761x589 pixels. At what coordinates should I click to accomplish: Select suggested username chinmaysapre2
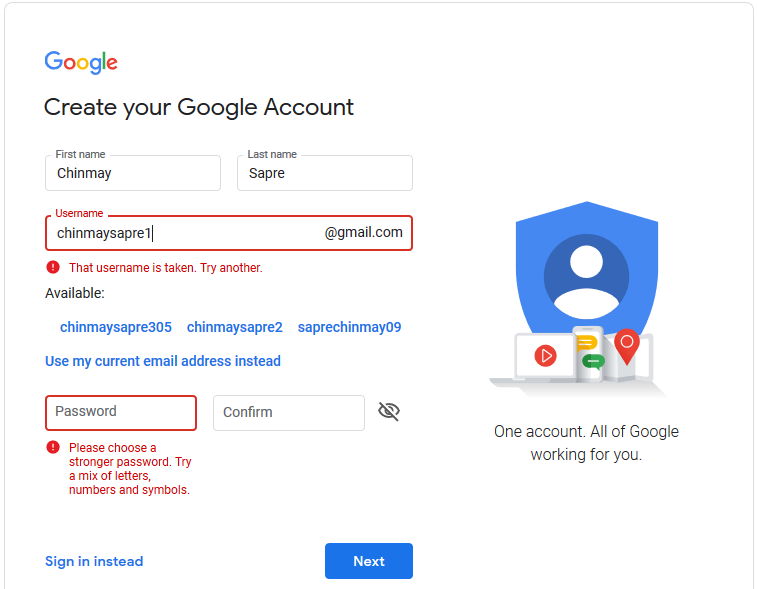pyautogui.click(x=235, y=327)
